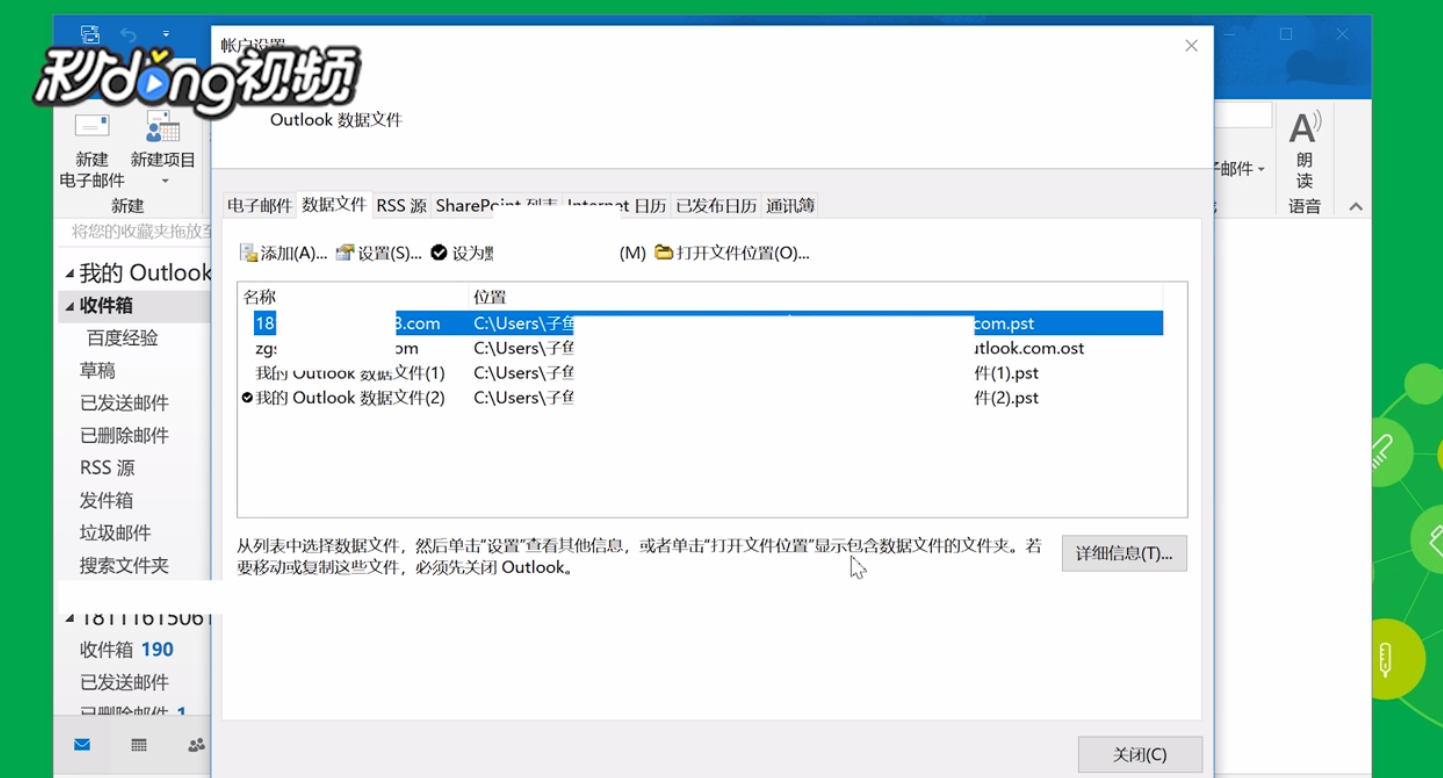Open the 发件箱 folder
Viewport: 1443px width, 778px height.
point(106,500)
